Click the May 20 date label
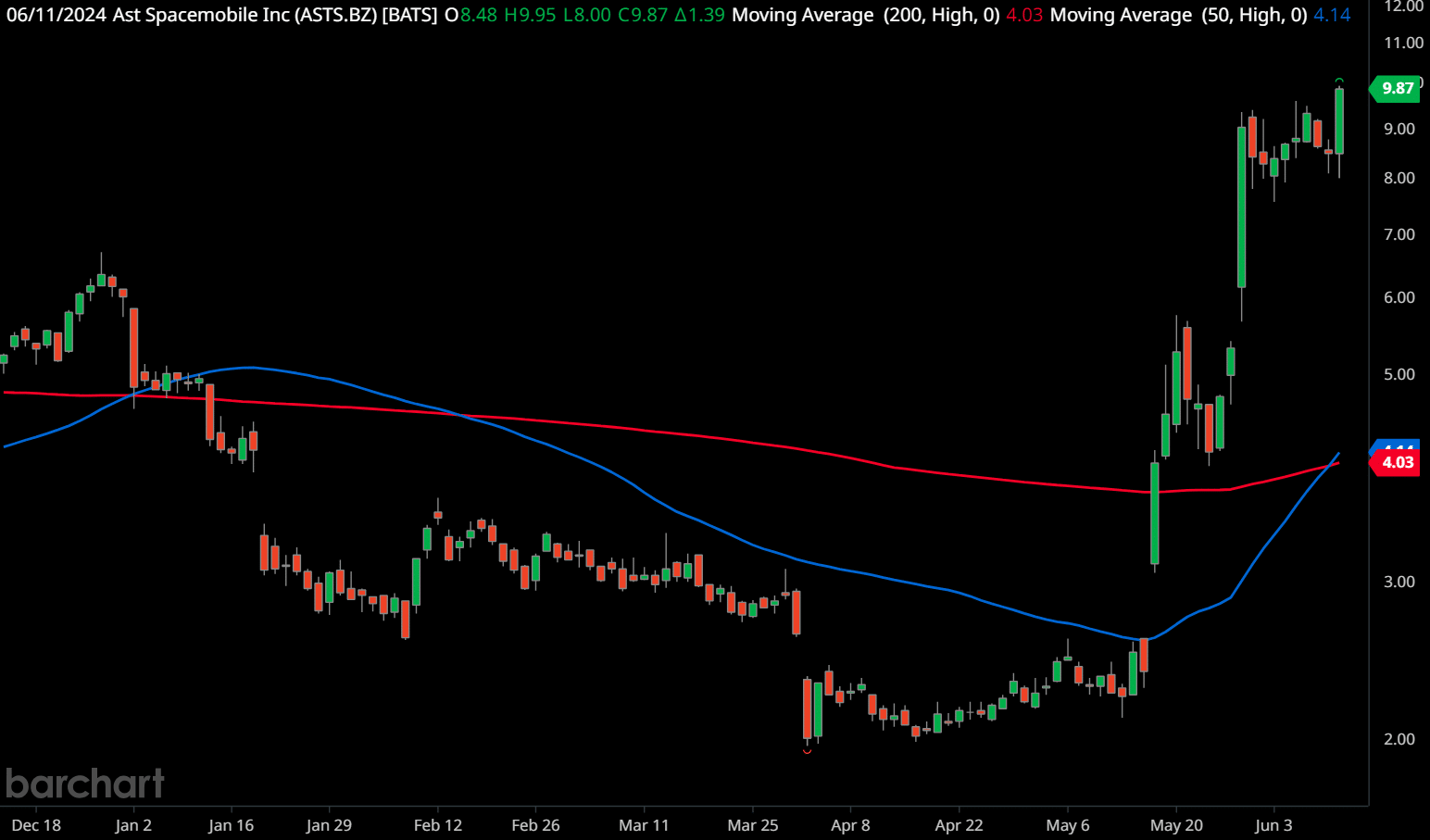 coord(1176,825)
